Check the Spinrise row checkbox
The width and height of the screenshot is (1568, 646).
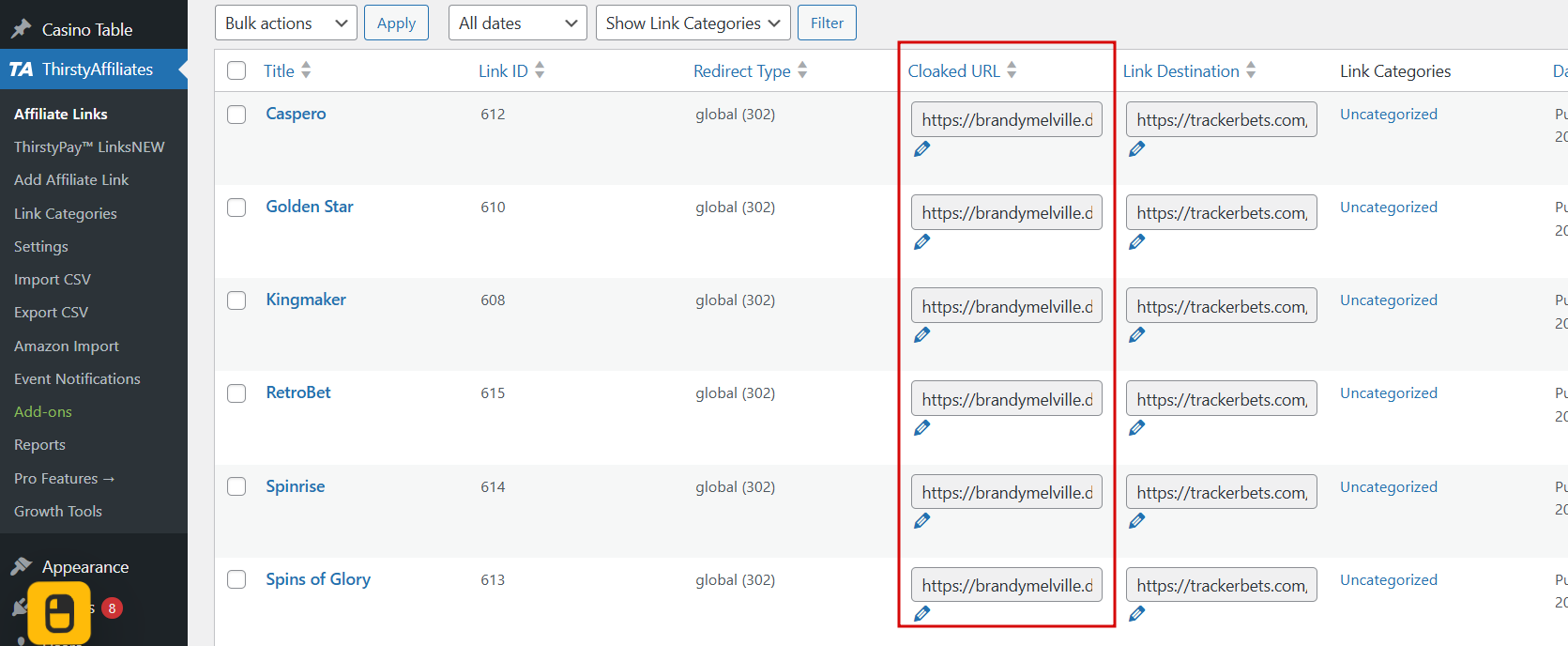pyautogui.click(x=236, y=486)
